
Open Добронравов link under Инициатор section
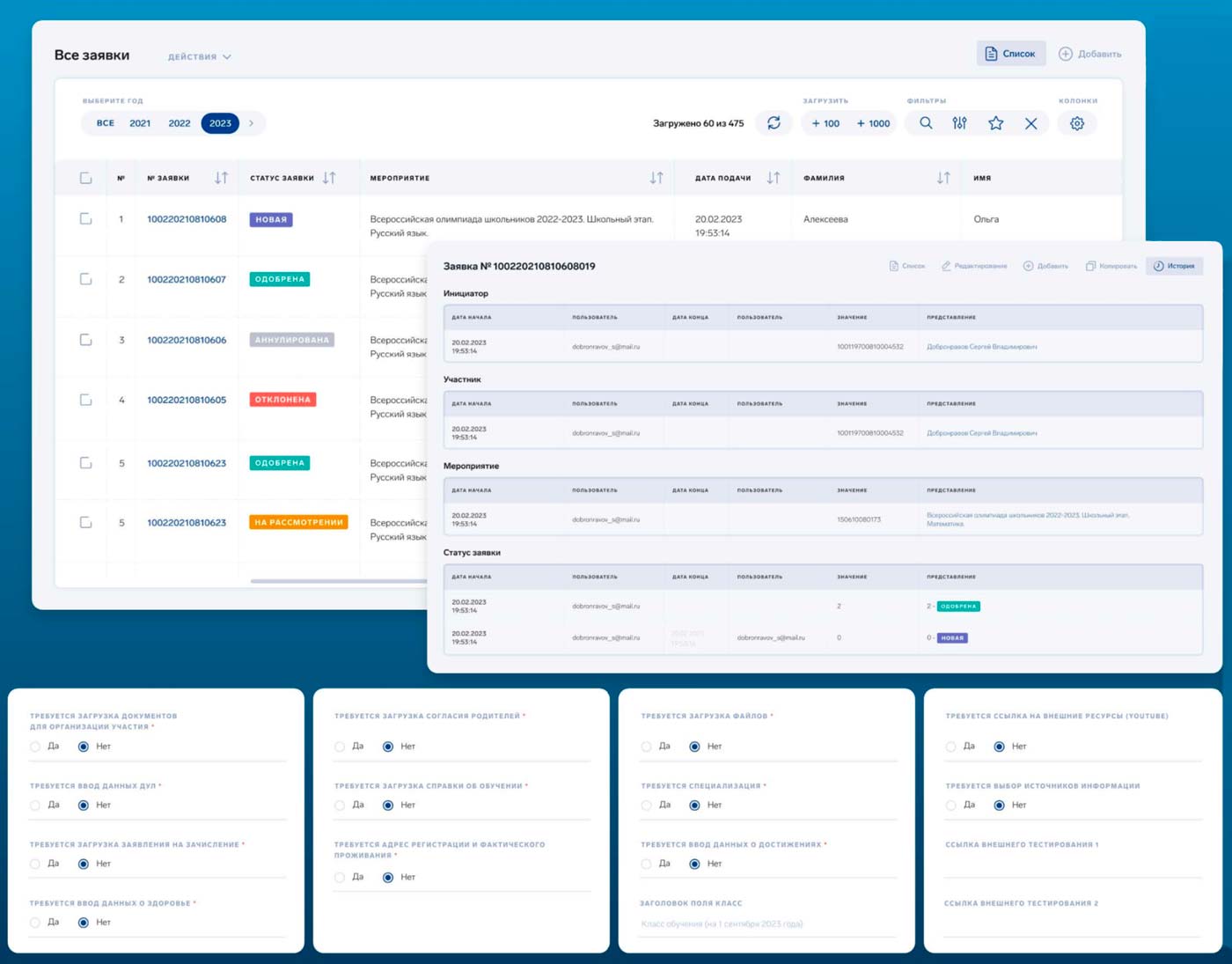981,347
